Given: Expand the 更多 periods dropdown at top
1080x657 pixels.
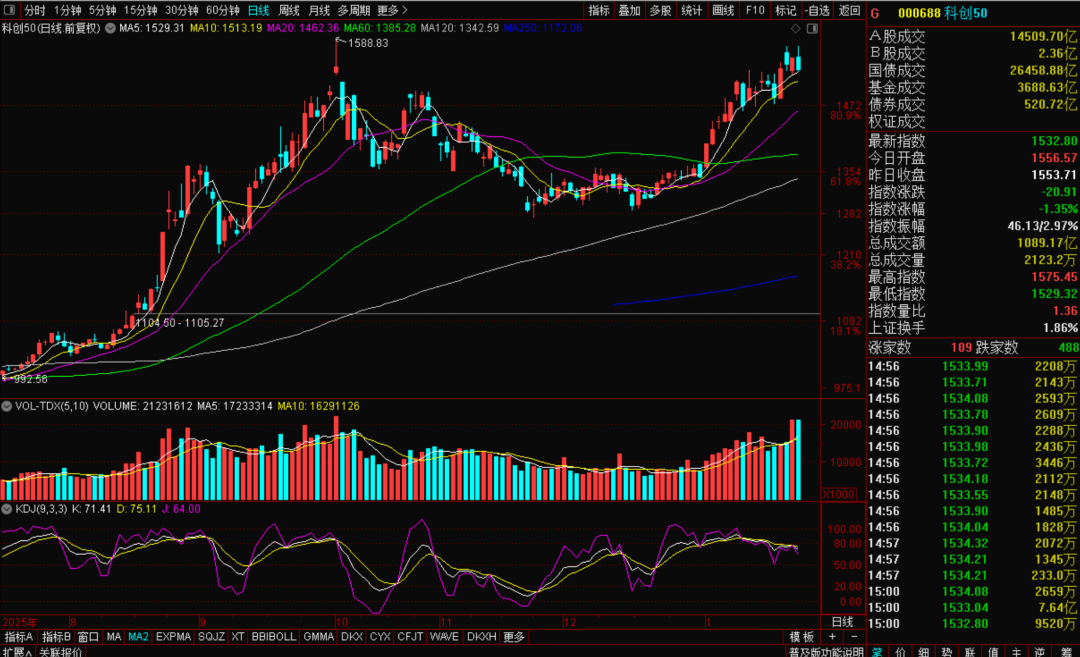Looking at the screenshot, I should point(391,11).
